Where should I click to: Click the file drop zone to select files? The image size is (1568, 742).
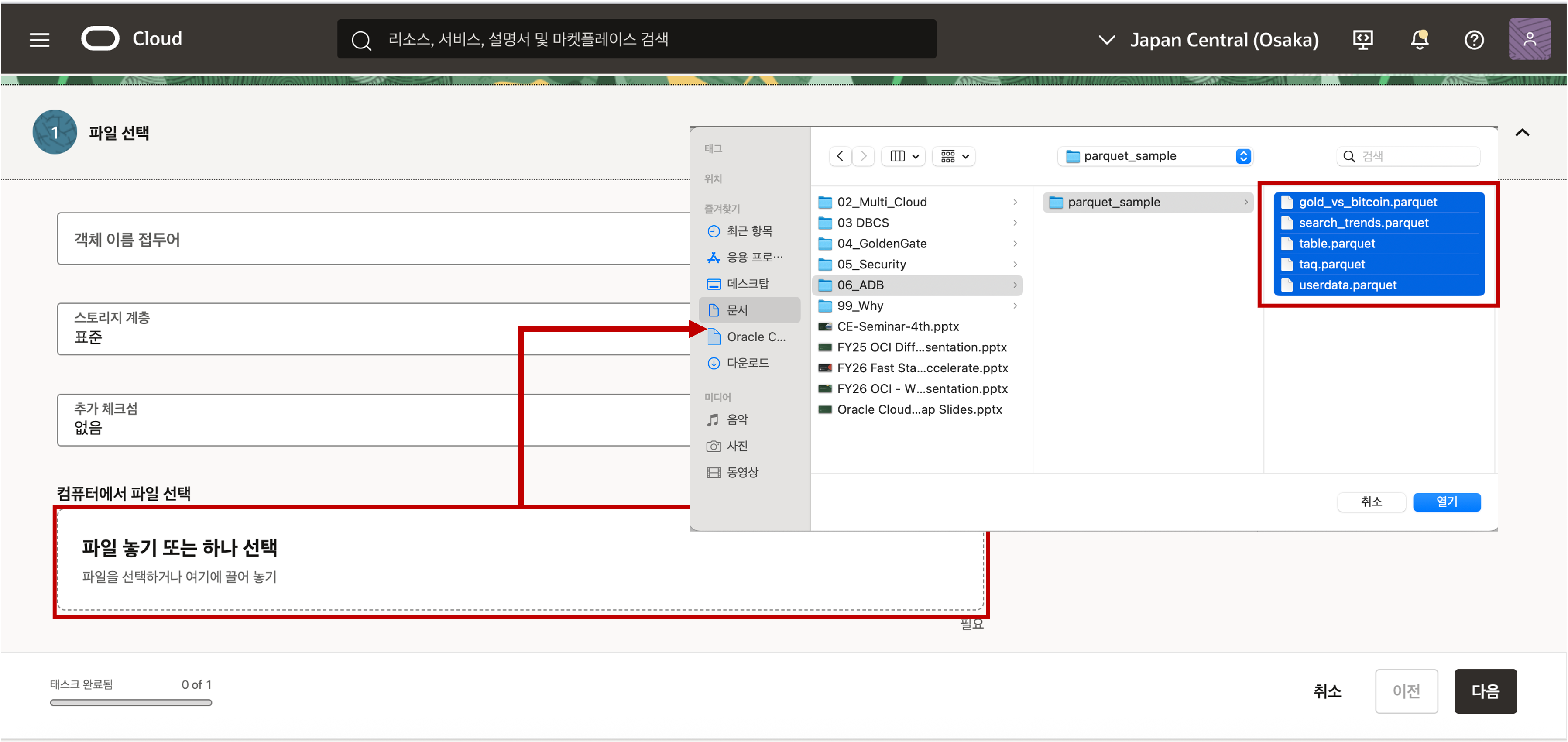point(521,560)
